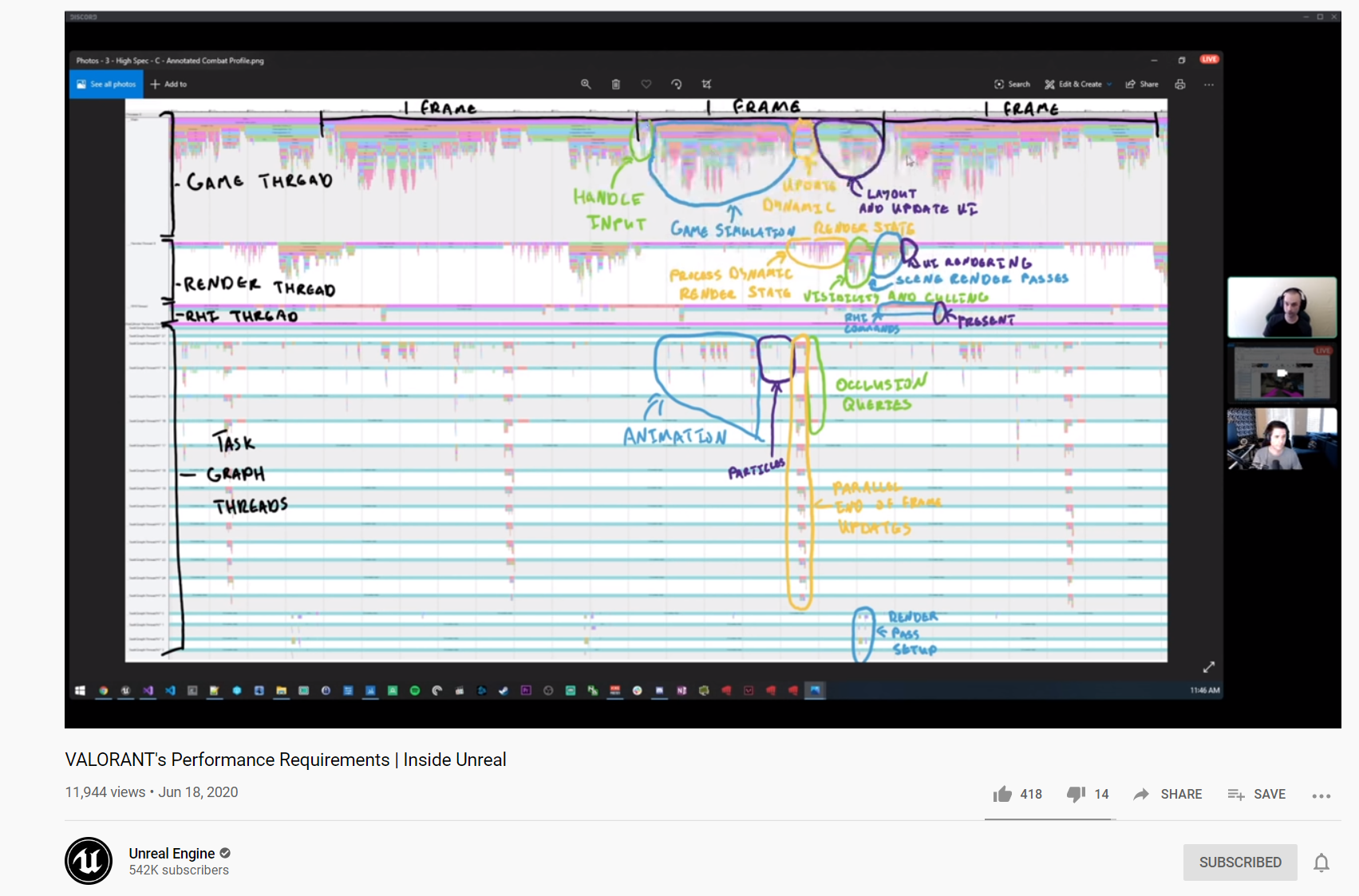Click the 14 dislikes count
This screenshot has width=1359, height=896.
tap(1102, 795)
